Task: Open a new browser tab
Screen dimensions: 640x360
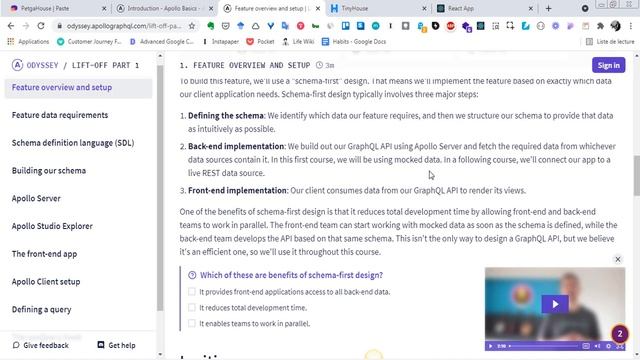Action: pyautogui.click(x=548, y=8)
